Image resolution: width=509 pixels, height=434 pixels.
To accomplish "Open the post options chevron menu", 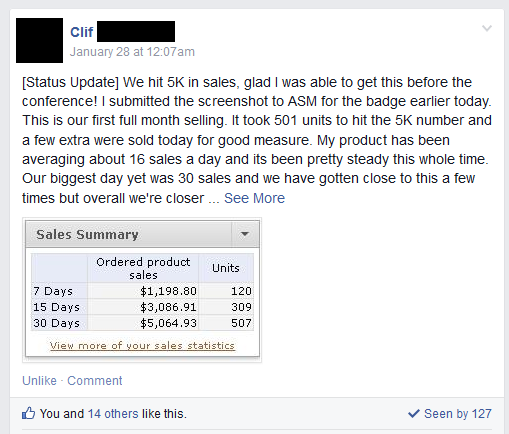I will pos(487,28).
